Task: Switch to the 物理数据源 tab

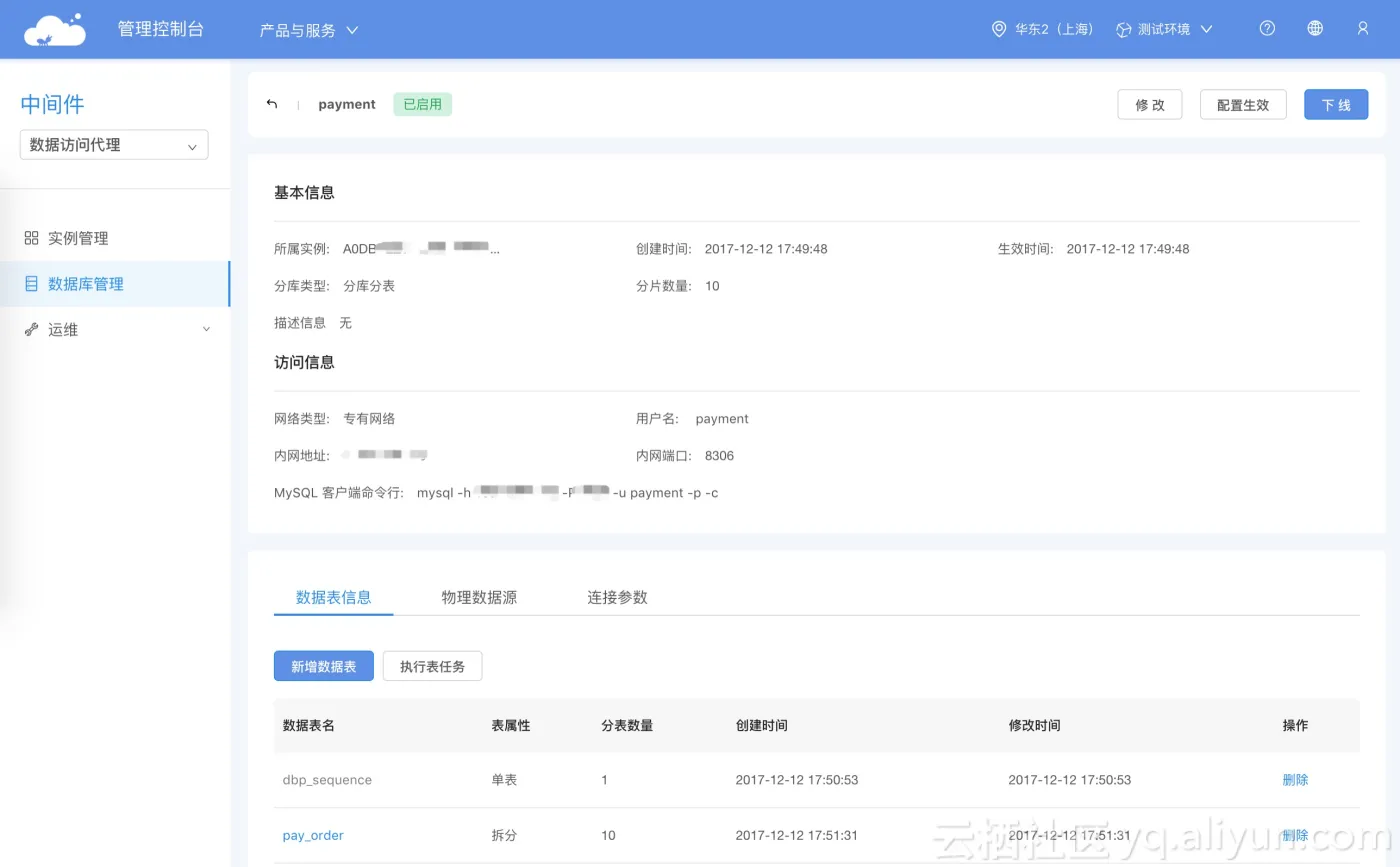Action: (479, 597)
